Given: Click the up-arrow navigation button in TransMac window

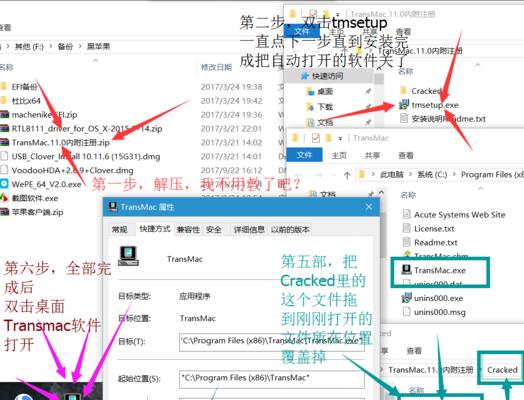Looking at the screenshot, I should tap(347, 175).
